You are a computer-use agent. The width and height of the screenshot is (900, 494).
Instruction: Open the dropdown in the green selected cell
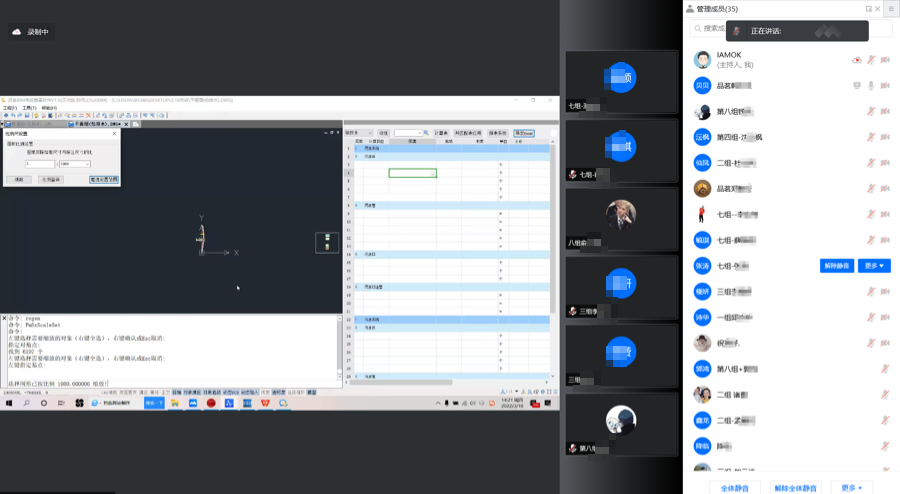[x=433, y=173]
